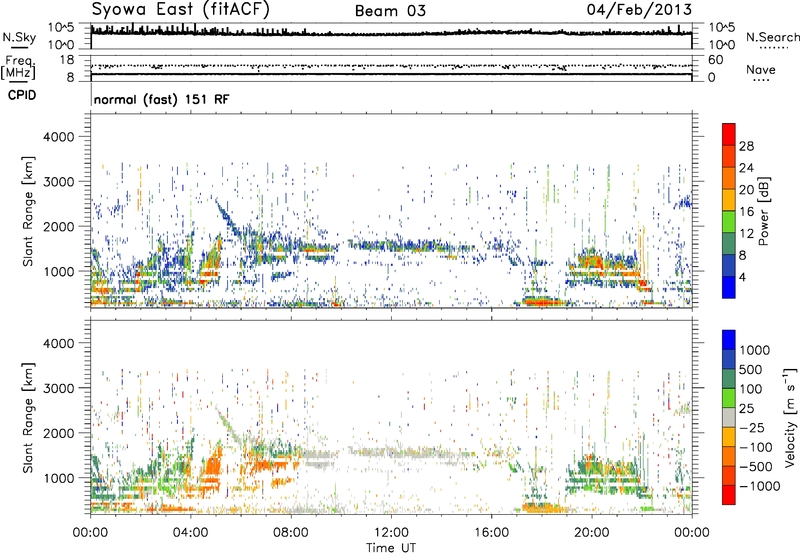Select the '12:00' time tick label
This screenshot has width=800, height=554.
[x=391, y=533]
